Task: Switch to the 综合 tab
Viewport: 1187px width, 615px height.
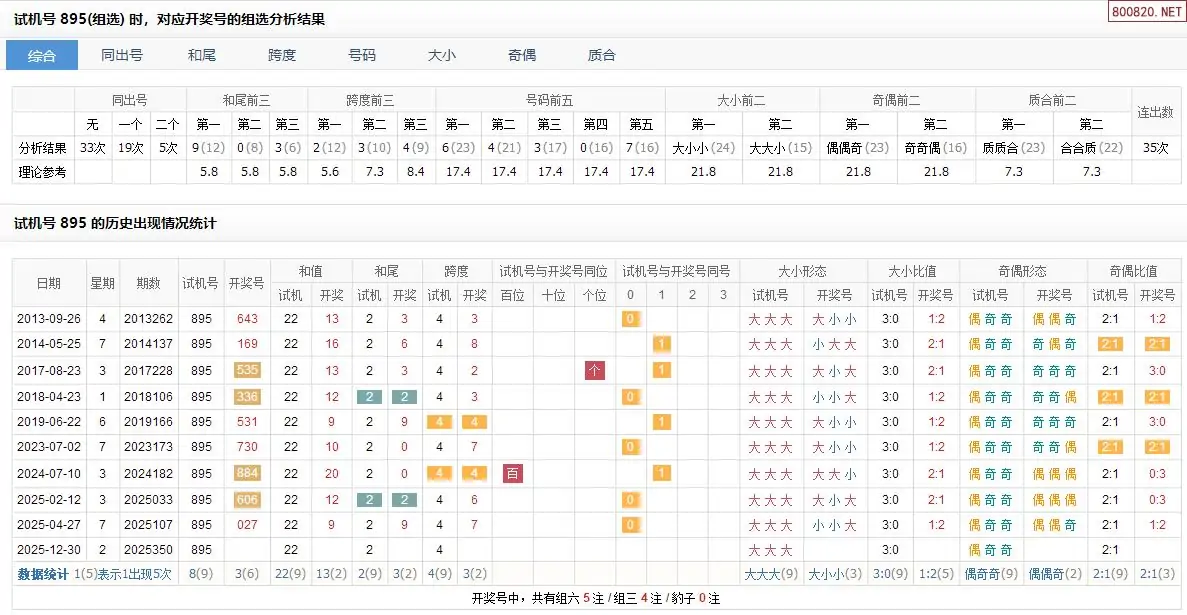Action: [42, 55]
